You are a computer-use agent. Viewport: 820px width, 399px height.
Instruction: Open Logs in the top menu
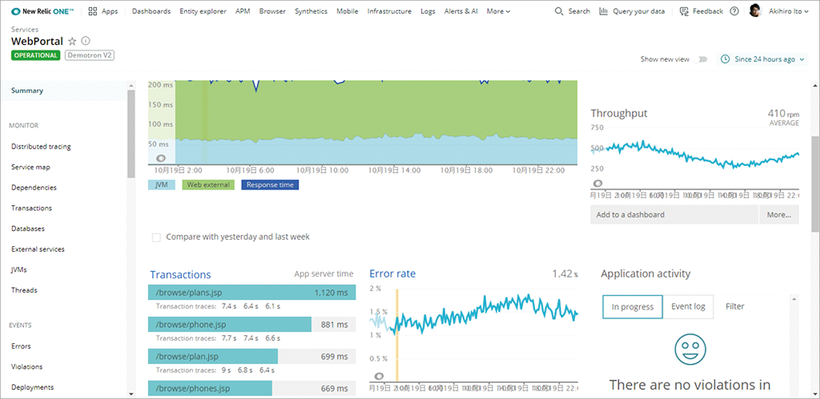(428, 11)
